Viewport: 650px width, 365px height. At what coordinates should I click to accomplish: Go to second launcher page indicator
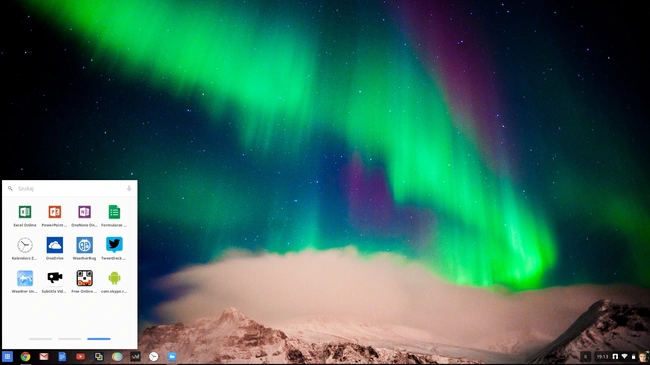click(x=70, y=339)
